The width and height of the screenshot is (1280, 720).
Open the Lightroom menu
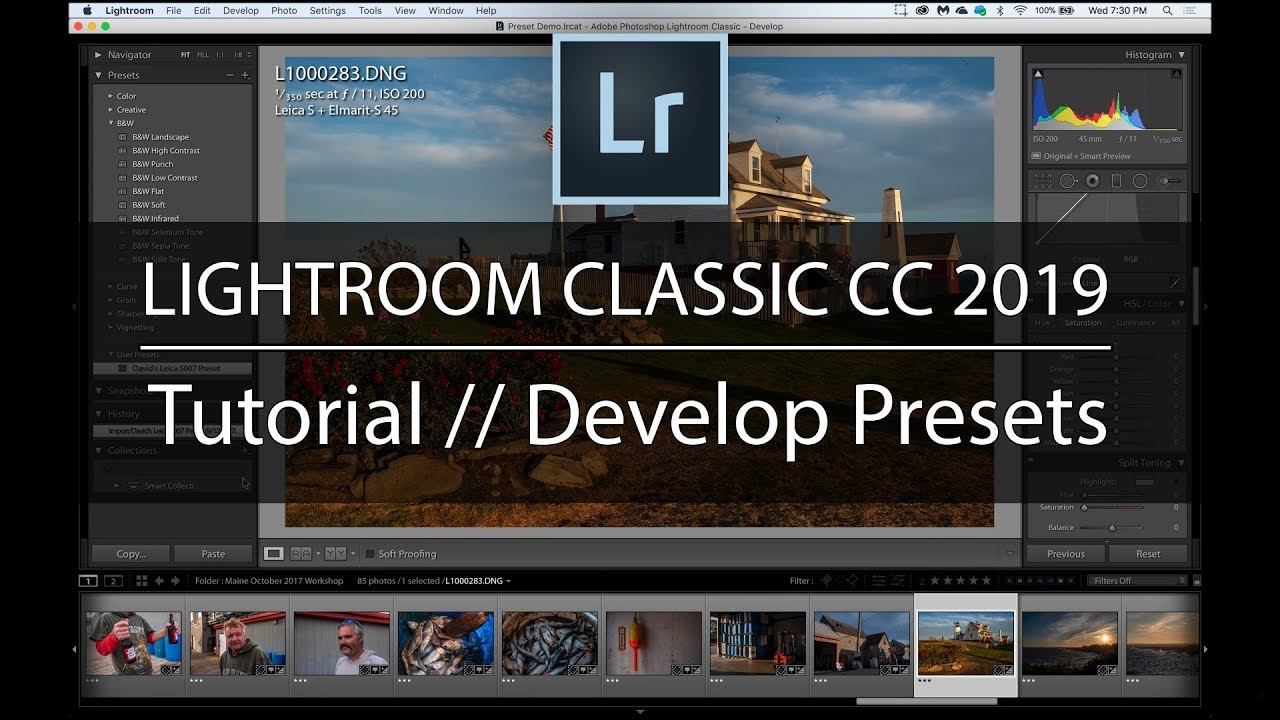coord(129,10)
